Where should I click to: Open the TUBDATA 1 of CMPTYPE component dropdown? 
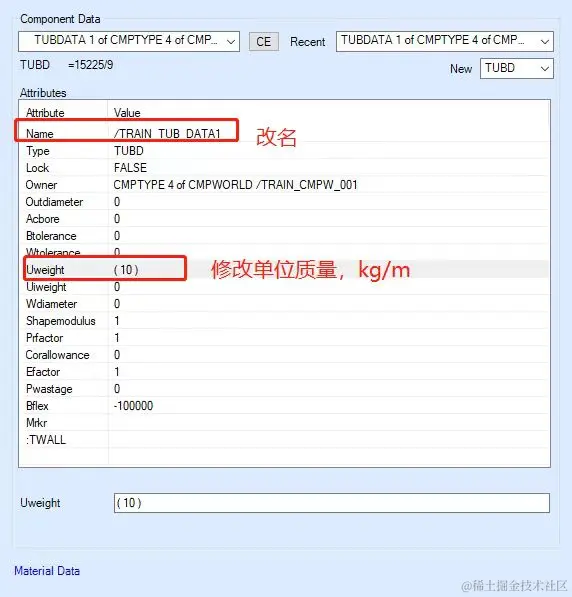129,41
